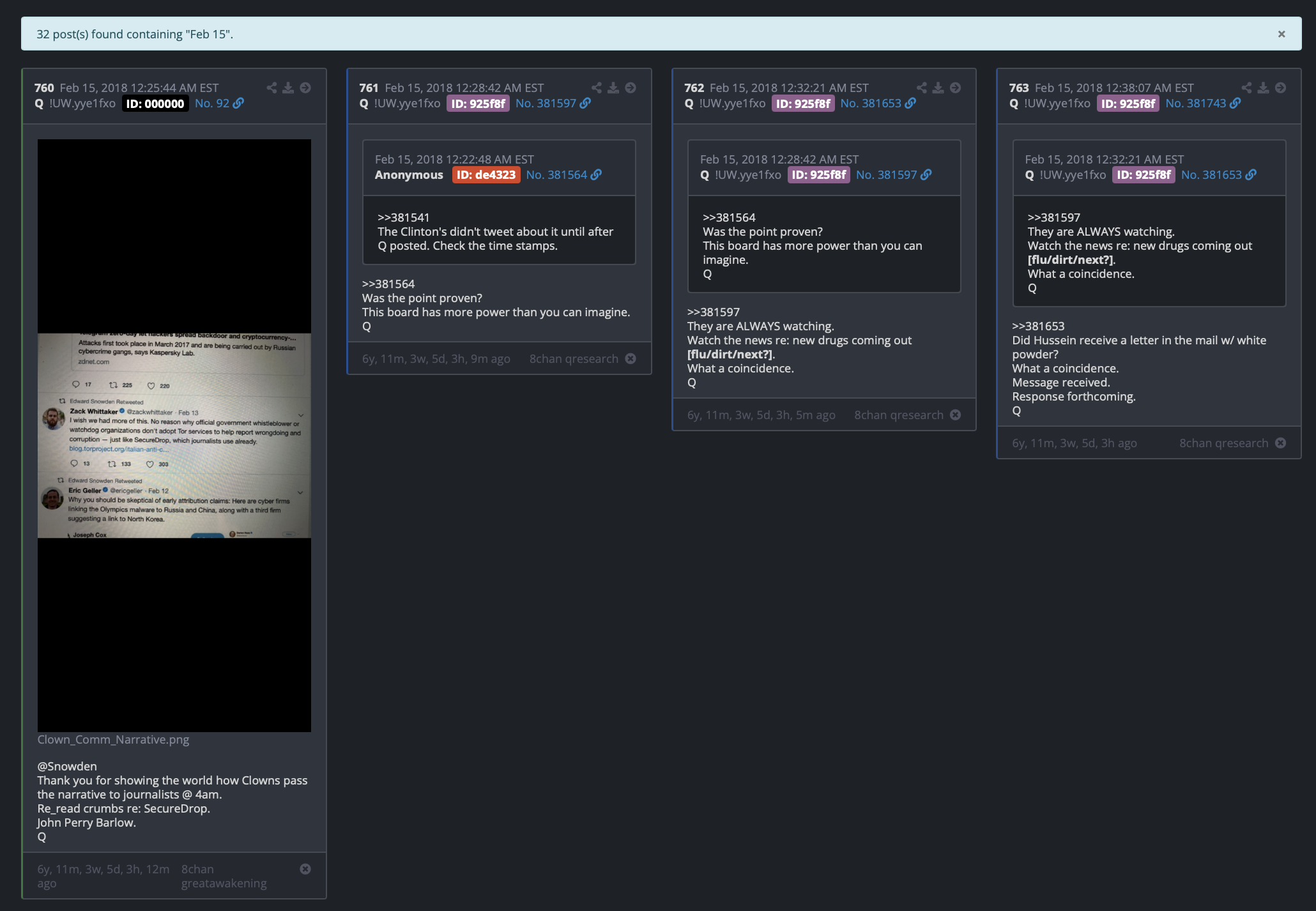
Task: Open link No. 381597 in post 761 header
Action: point(546,103)
